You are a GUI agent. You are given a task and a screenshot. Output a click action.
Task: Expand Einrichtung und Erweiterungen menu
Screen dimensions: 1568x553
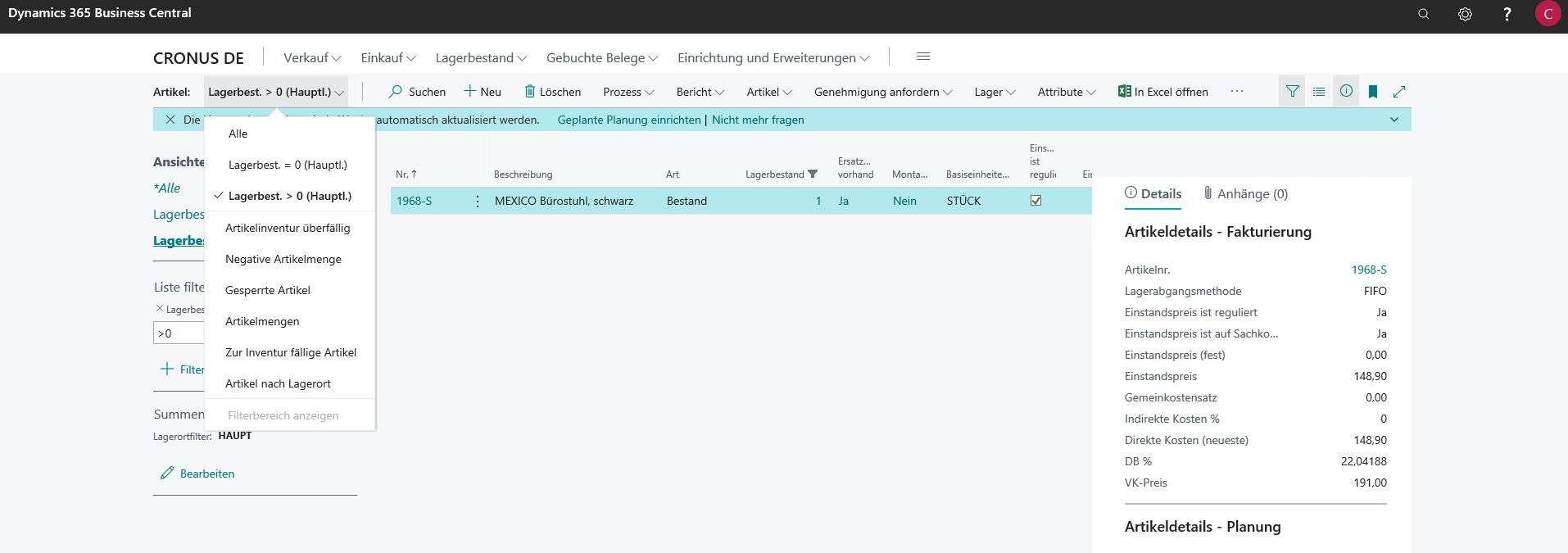click(773, 57)
